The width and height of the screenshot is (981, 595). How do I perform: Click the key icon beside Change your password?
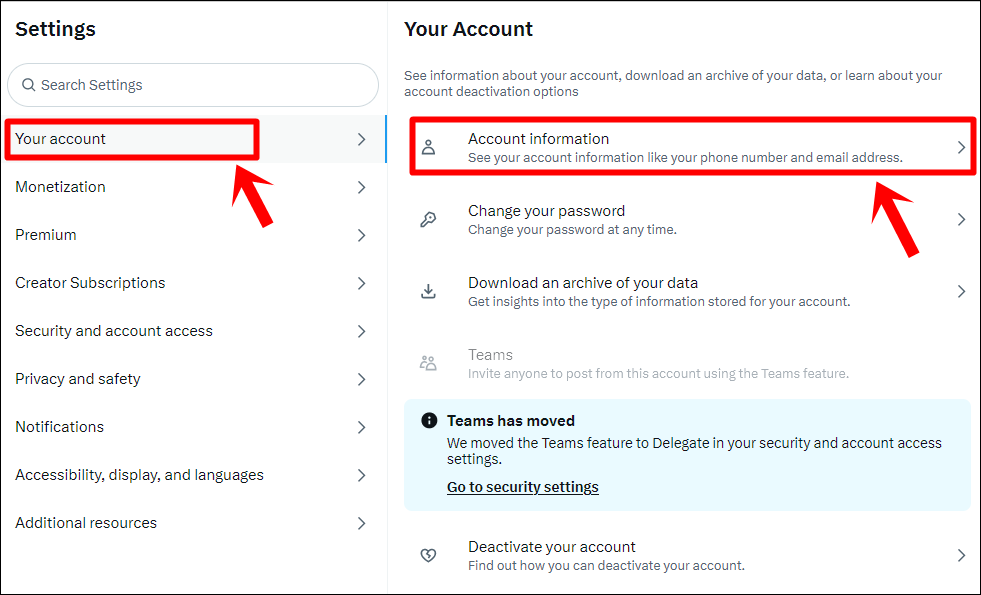click(428, 219)
